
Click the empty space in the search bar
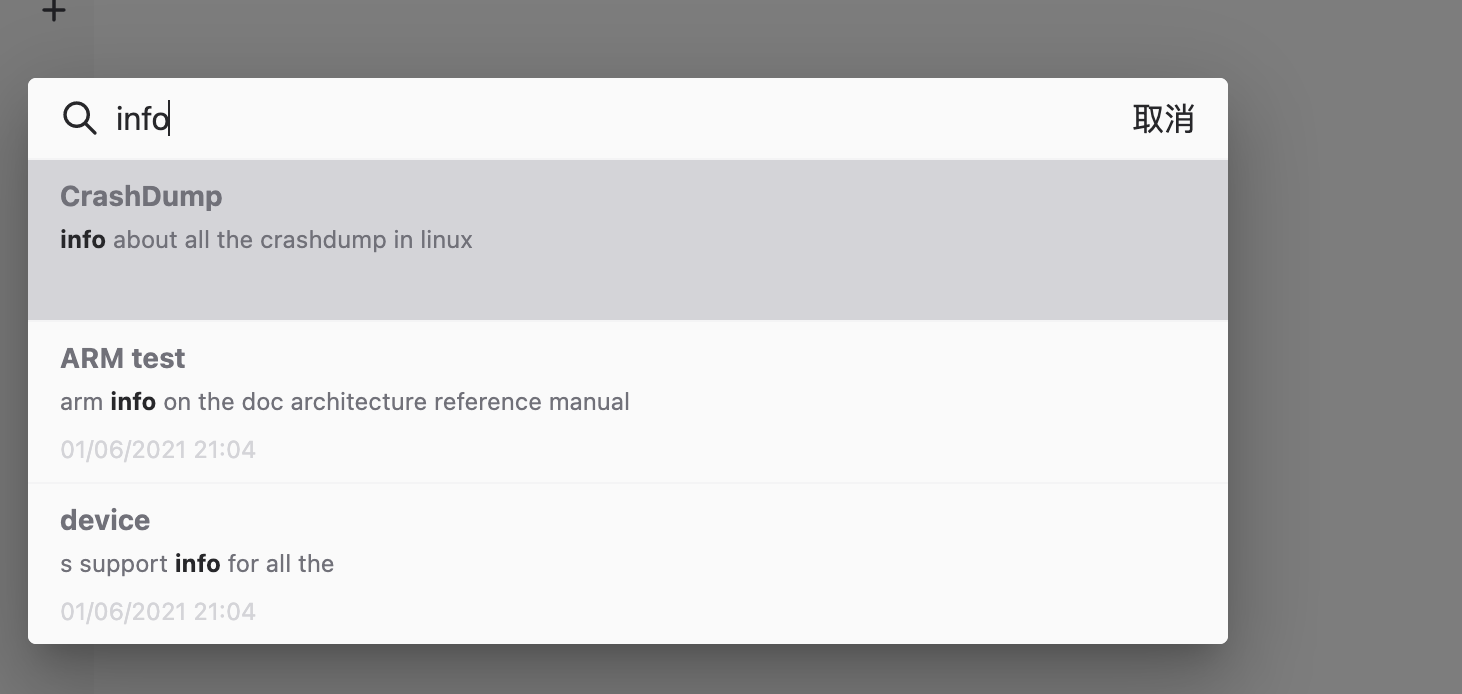point(650,119)
